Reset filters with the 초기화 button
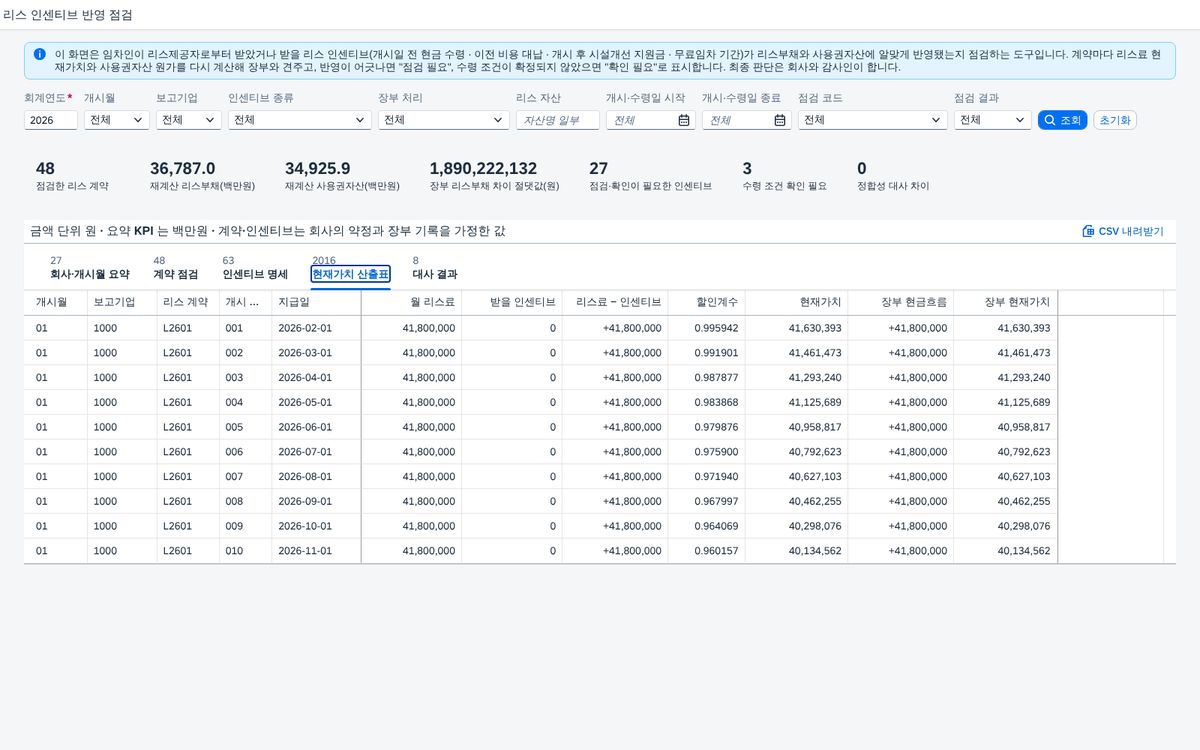 click(x=1115, y=120)
